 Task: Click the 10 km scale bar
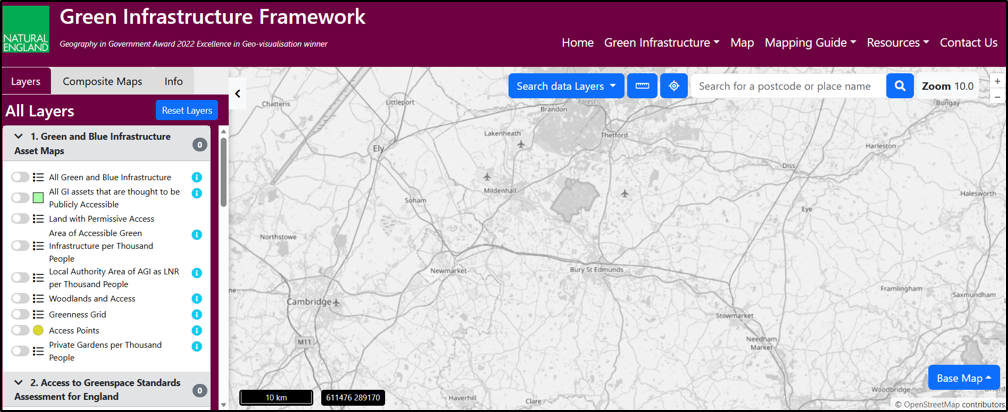pyautogui.click(x=276, y=398)
